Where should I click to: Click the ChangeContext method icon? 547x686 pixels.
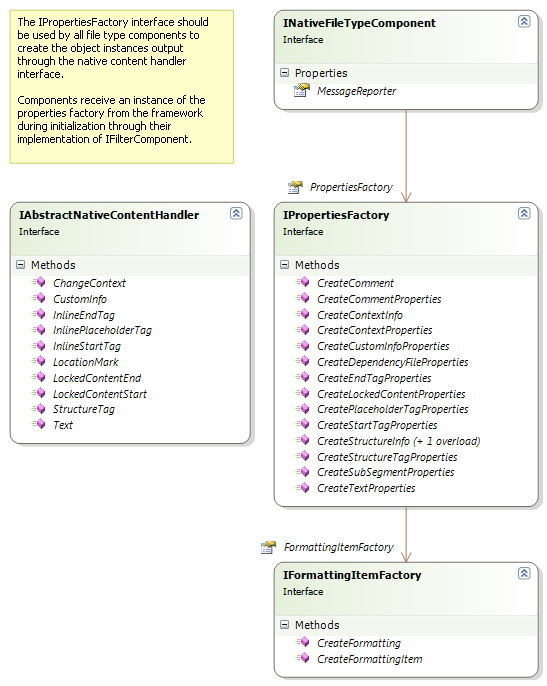point(39,282)
